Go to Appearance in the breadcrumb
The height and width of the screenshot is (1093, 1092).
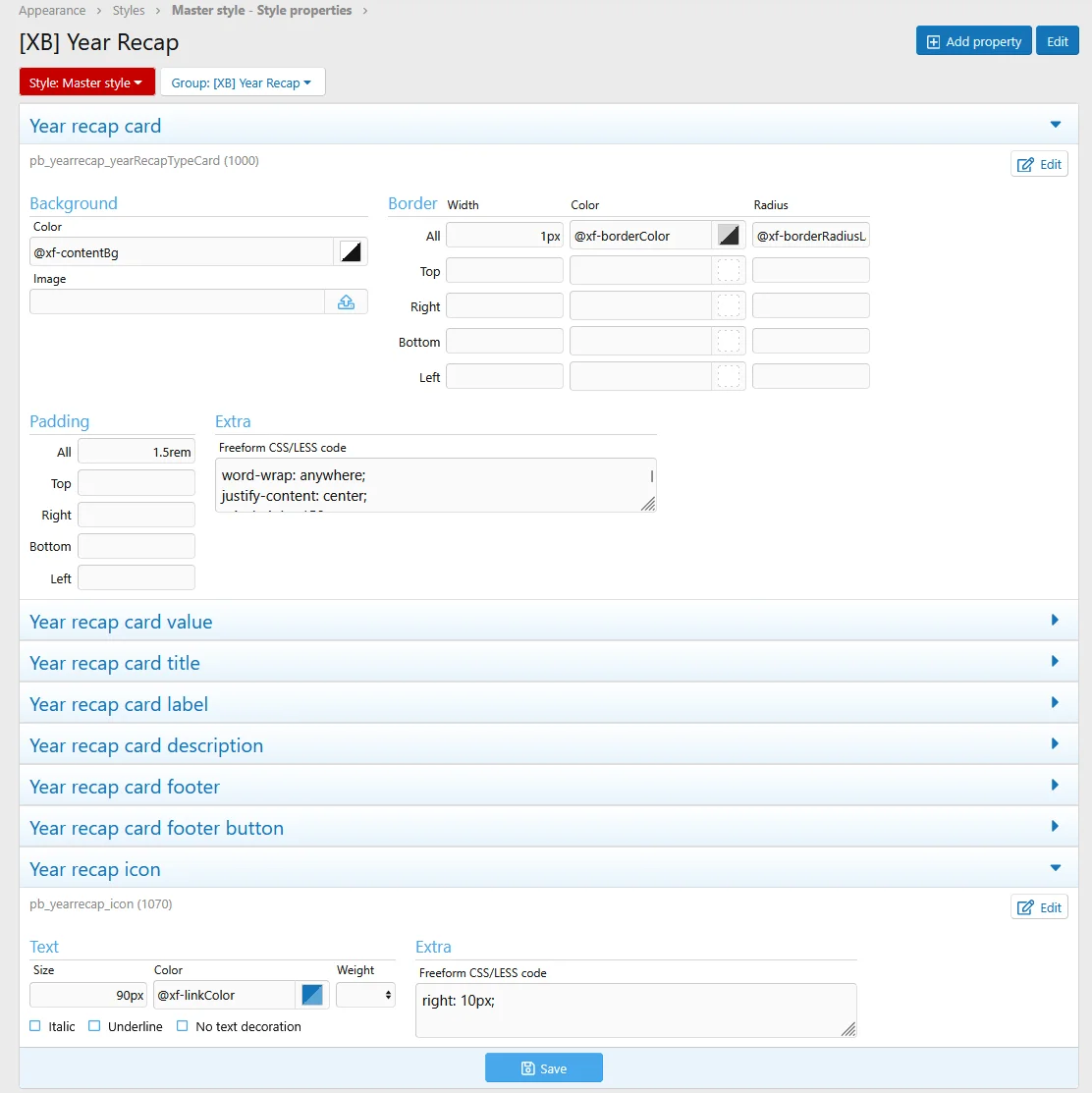pos(51,11)
